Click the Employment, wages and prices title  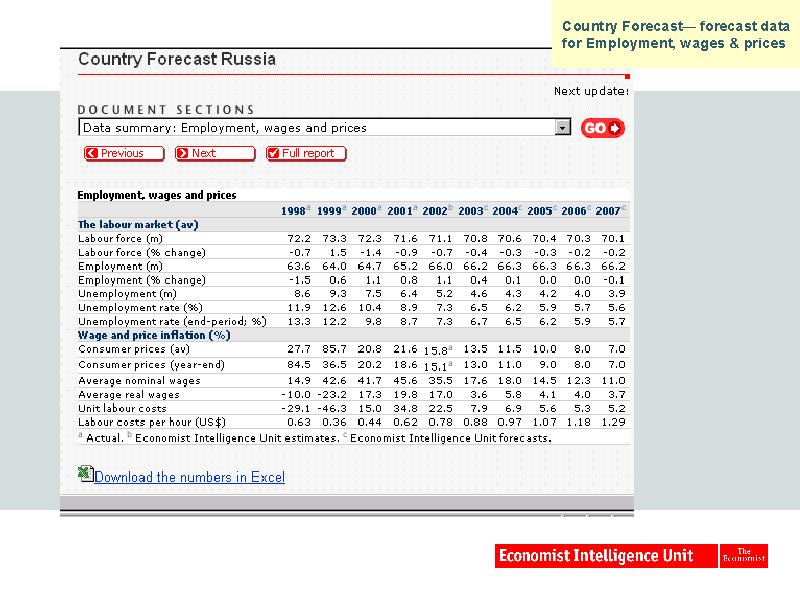point(157,195)
